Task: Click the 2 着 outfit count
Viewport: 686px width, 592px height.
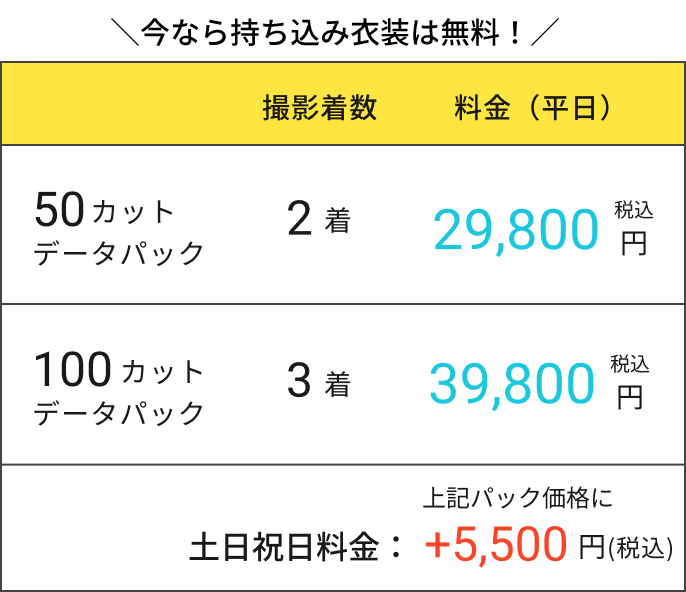Action: coord(319,221)
